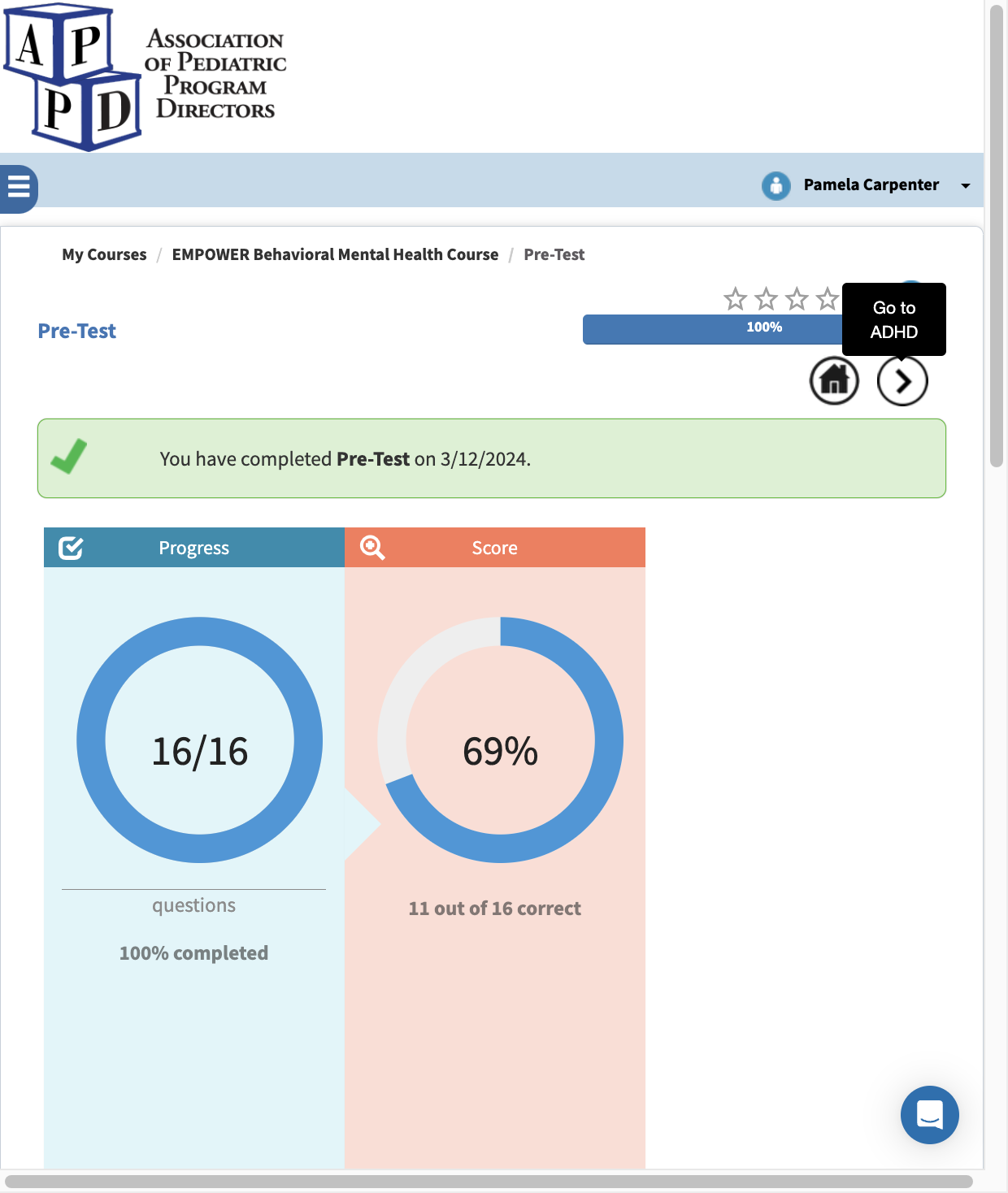Click the Go to ADHD tooltip
Screen dimensions: 1008x1193
tap(894, 319)
